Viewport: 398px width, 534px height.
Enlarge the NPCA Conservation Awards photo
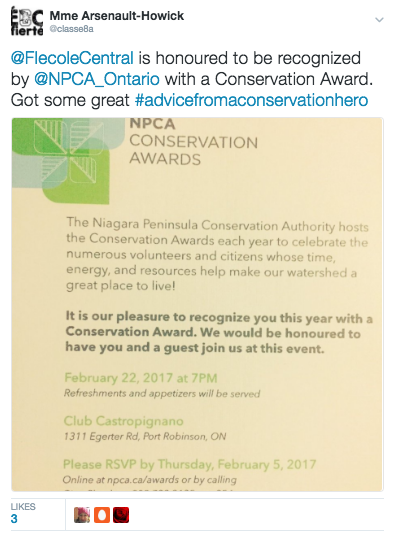[x=197, y=304]
